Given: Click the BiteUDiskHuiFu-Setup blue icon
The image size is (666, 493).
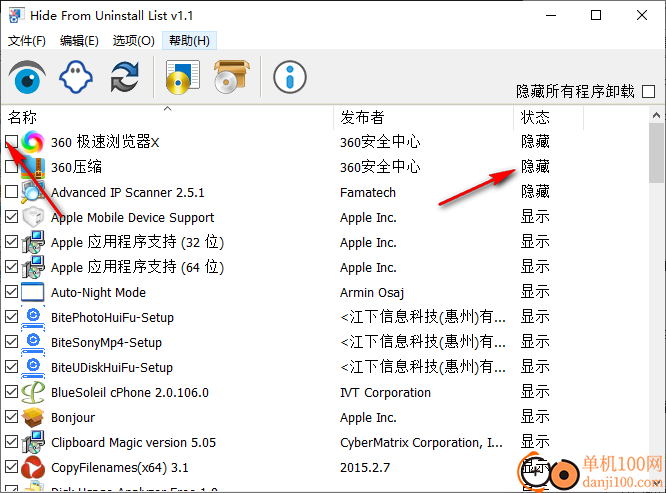Looking at the screenshot, I should [33, 367].
